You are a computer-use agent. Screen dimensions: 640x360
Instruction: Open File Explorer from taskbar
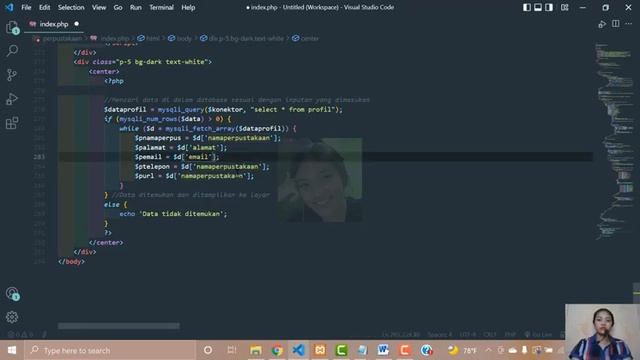[x=256, y=350]
